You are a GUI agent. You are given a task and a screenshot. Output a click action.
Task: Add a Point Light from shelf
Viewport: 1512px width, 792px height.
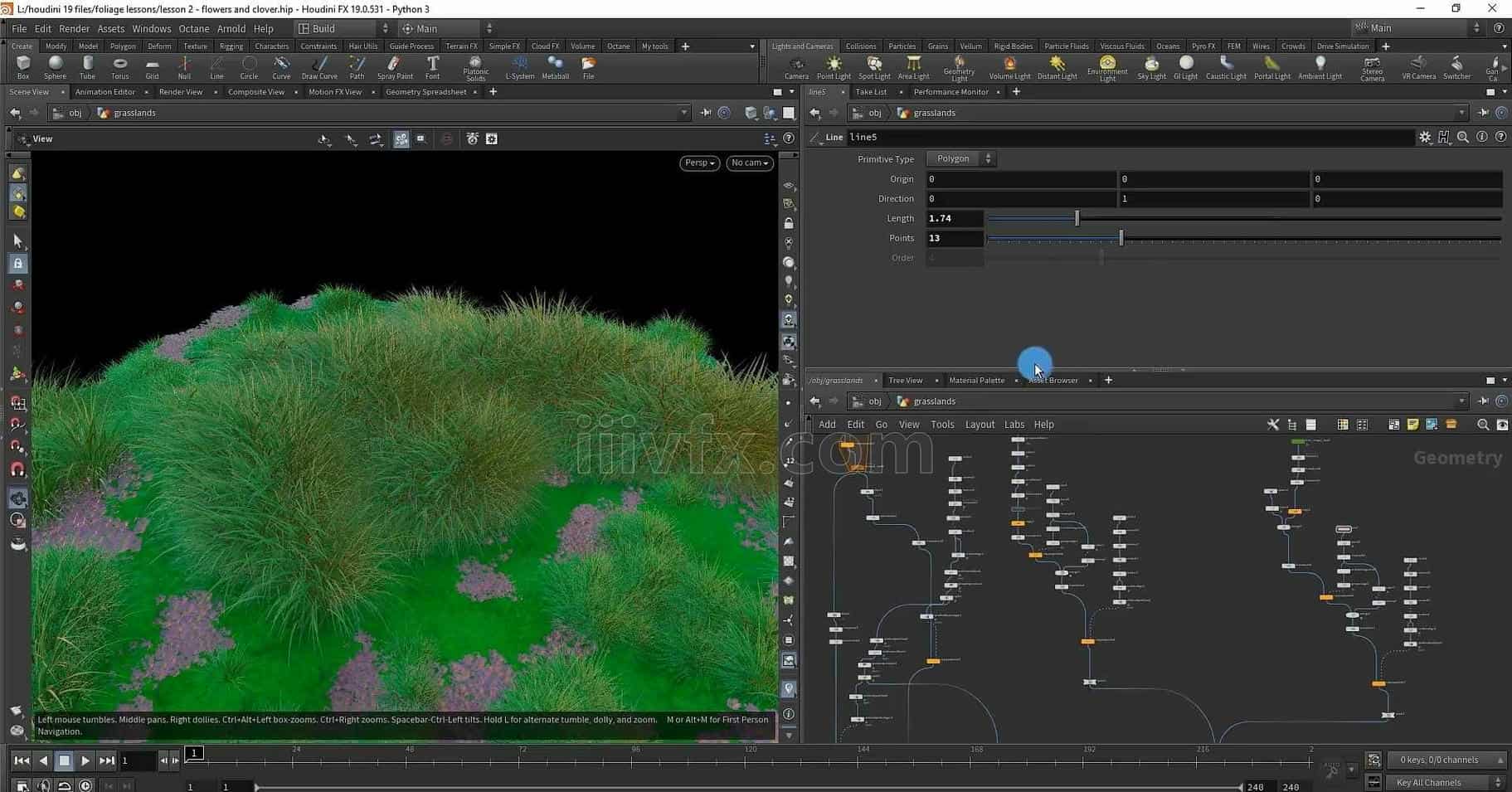(x=834, y=67)
